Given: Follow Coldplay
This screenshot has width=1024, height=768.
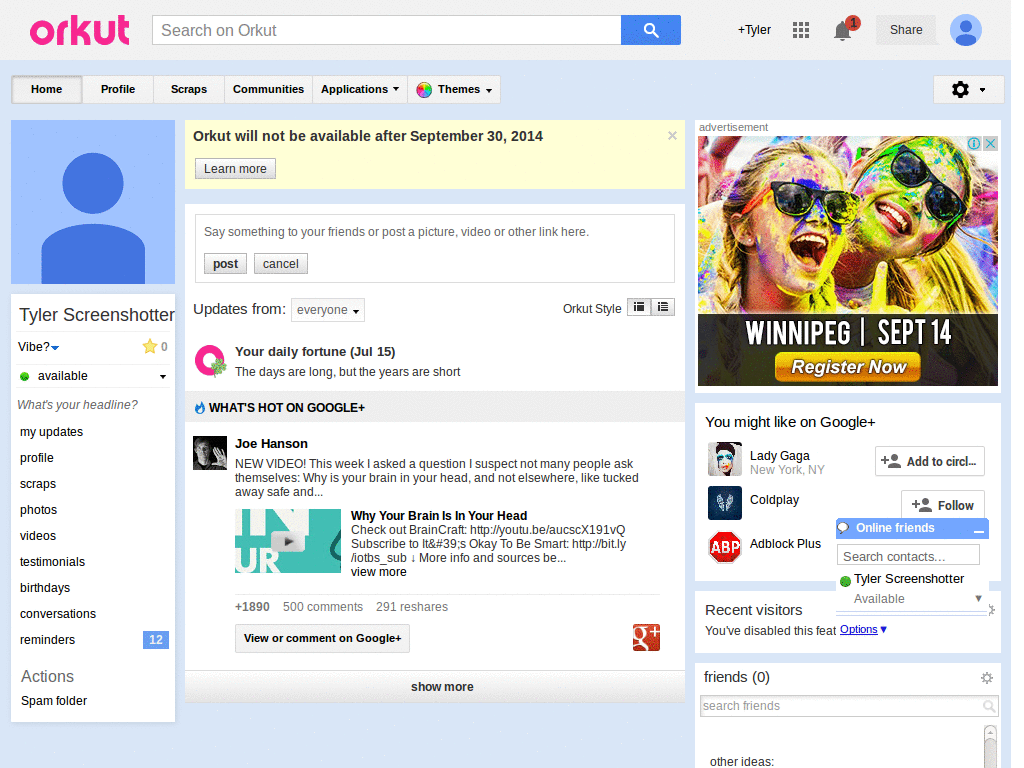Looking at the screenshot, I should tap(942, 505).
